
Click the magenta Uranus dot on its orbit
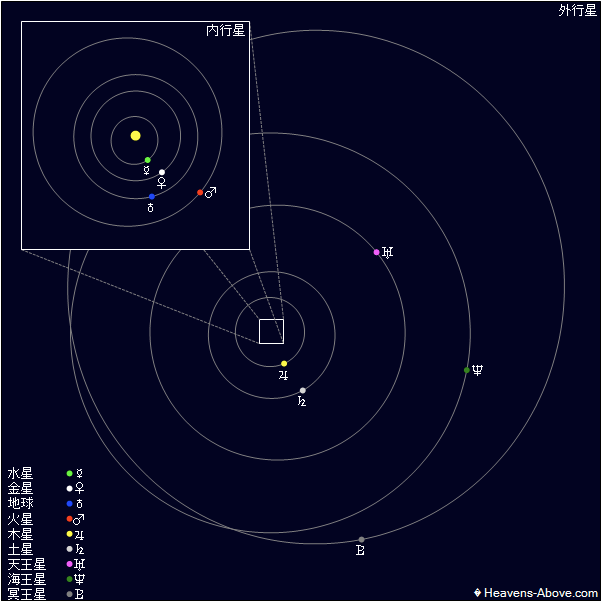coord(376,252)
